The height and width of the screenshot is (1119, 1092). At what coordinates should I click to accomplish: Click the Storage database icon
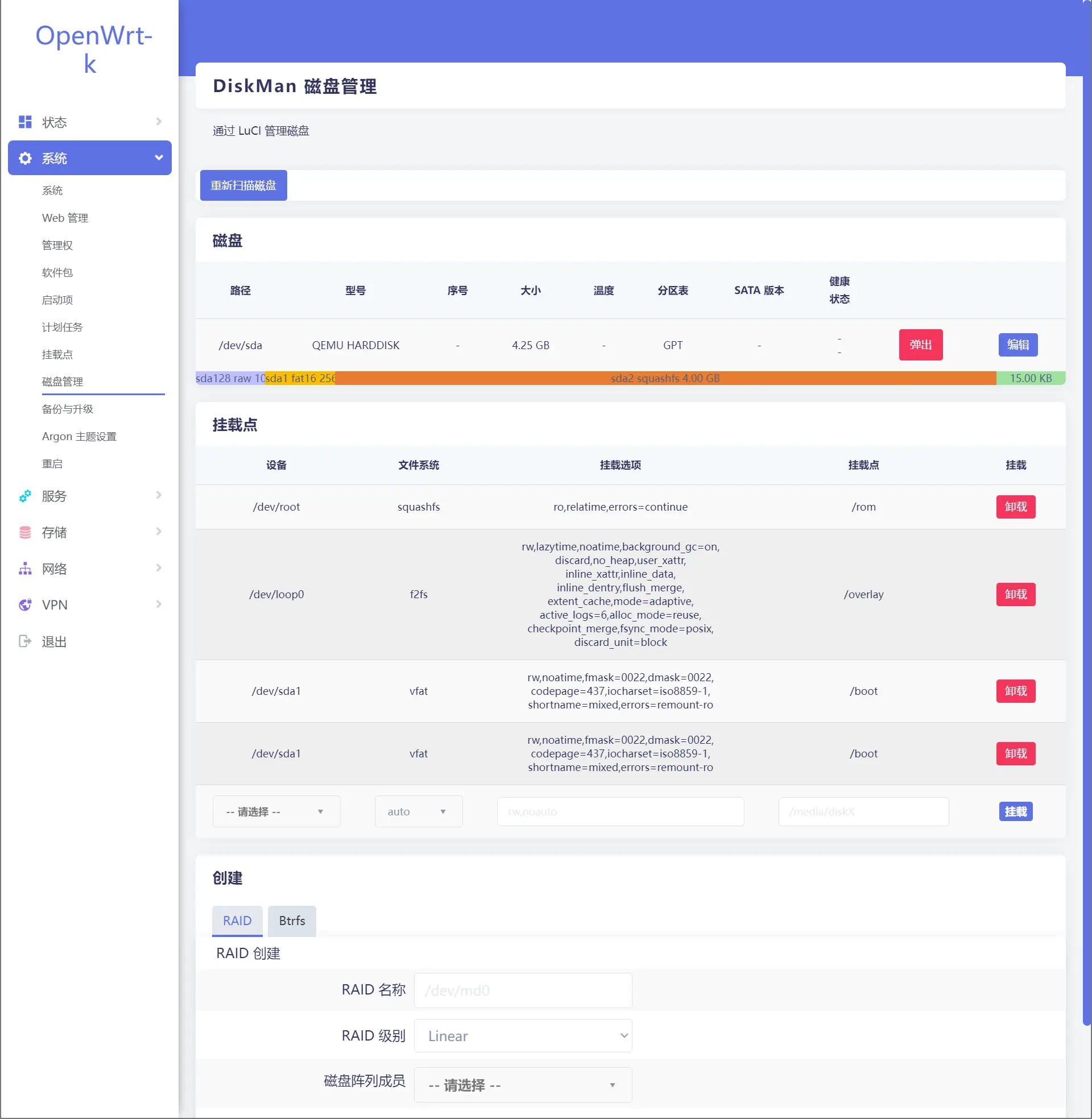pyautogui.click(x=24, y=533)
